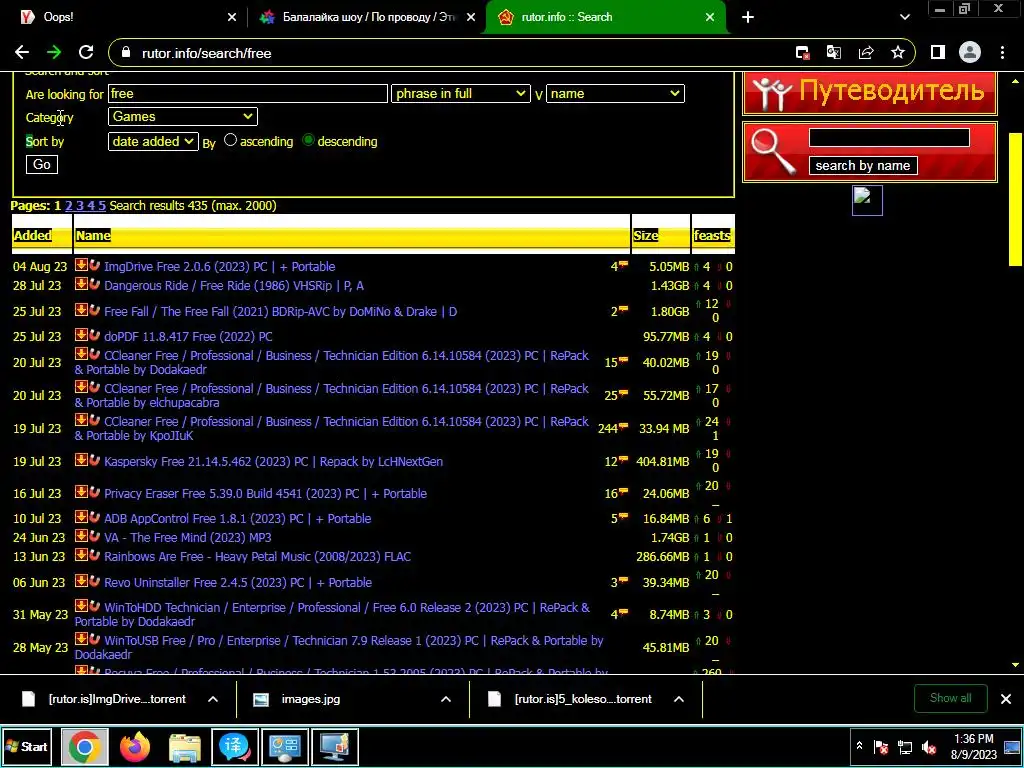Click the yellow page scrollbar thumb
The width and height of the screenshot is (1024, 768).
pyautogui.click(x=1016, y=199)
